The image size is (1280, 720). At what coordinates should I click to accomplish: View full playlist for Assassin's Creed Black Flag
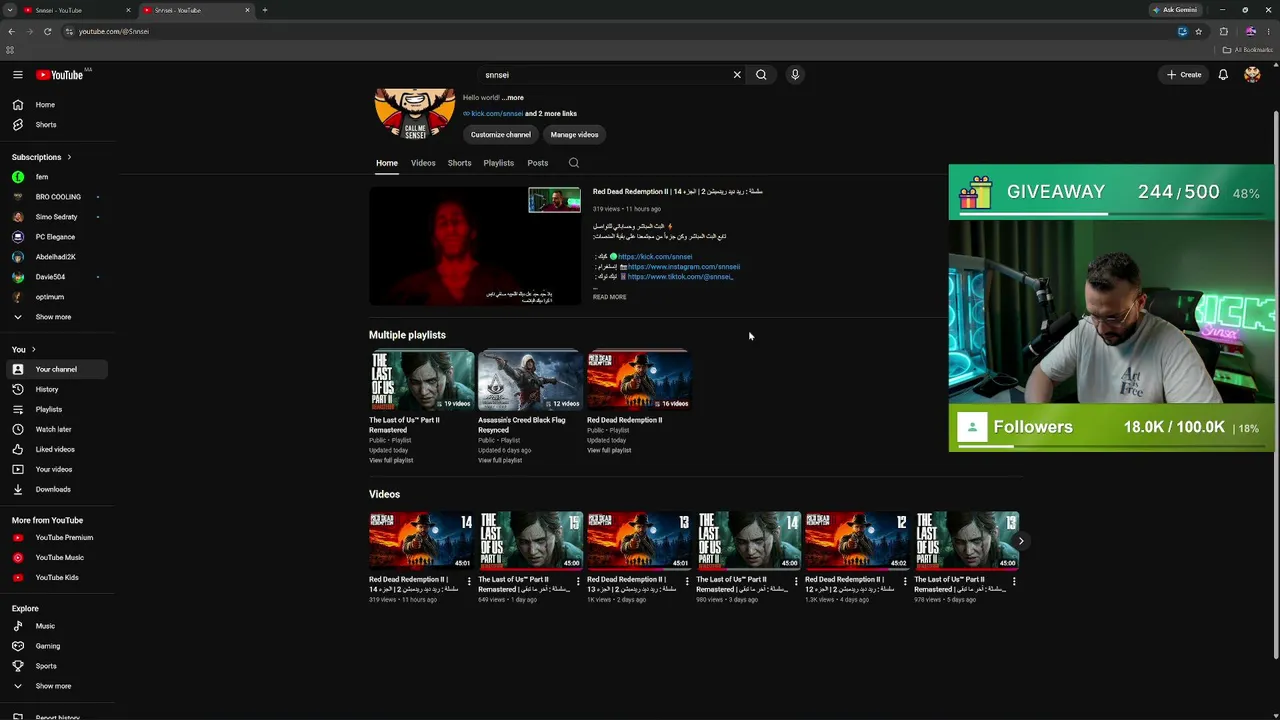(500, 460)
